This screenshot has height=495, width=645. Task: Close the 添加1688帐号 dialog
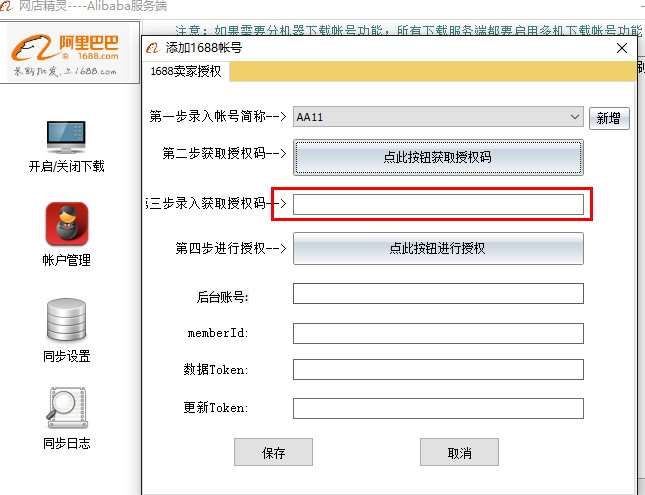pyautogui.click(x=622, y=48)
